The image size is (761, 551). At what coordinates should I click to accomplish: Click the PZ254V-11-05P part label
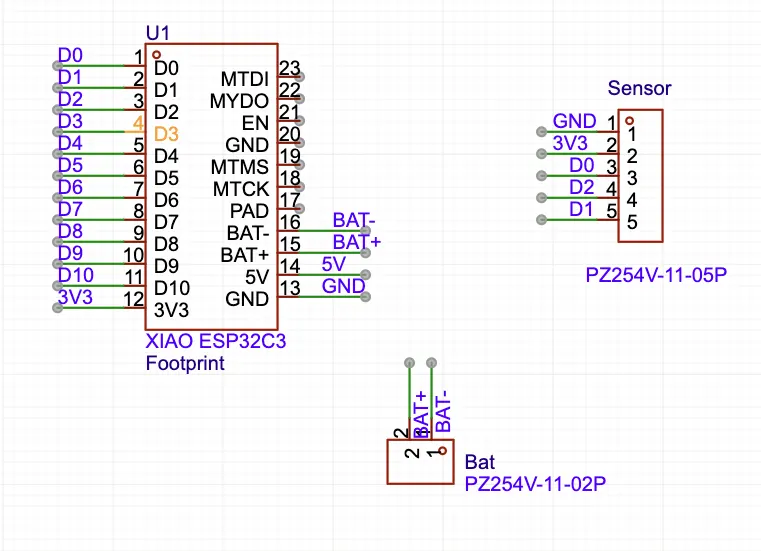click(656, 275)
